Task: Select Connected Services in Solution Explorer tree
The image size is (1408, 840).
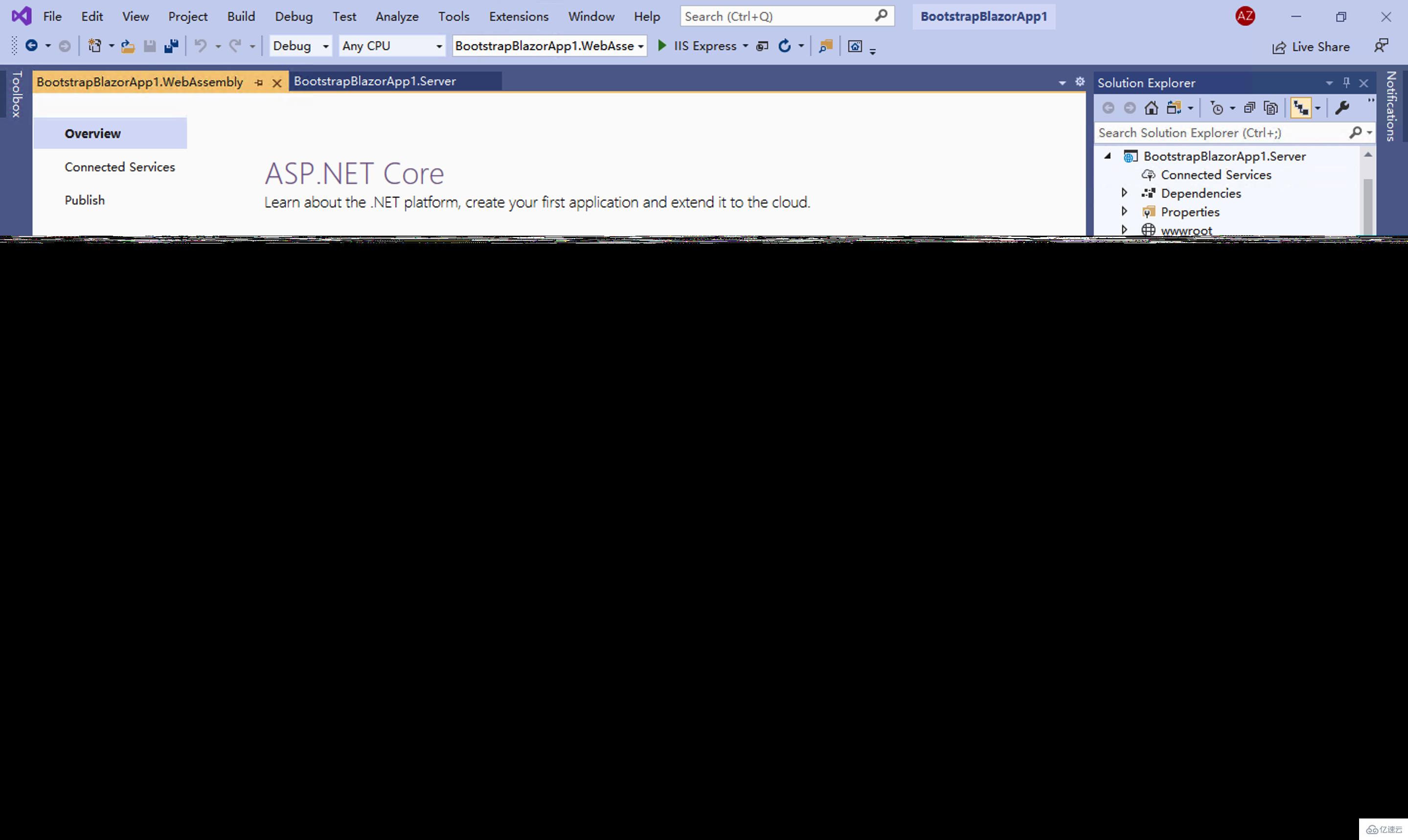Action: [x=1215, y=175]
